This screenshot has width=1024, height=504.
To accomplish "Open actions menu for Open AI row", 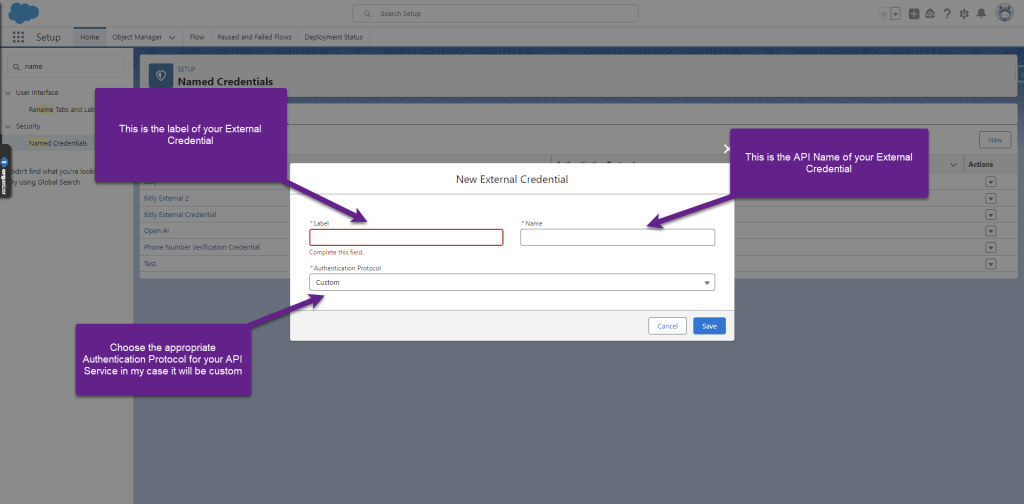I will click(991, 231).
